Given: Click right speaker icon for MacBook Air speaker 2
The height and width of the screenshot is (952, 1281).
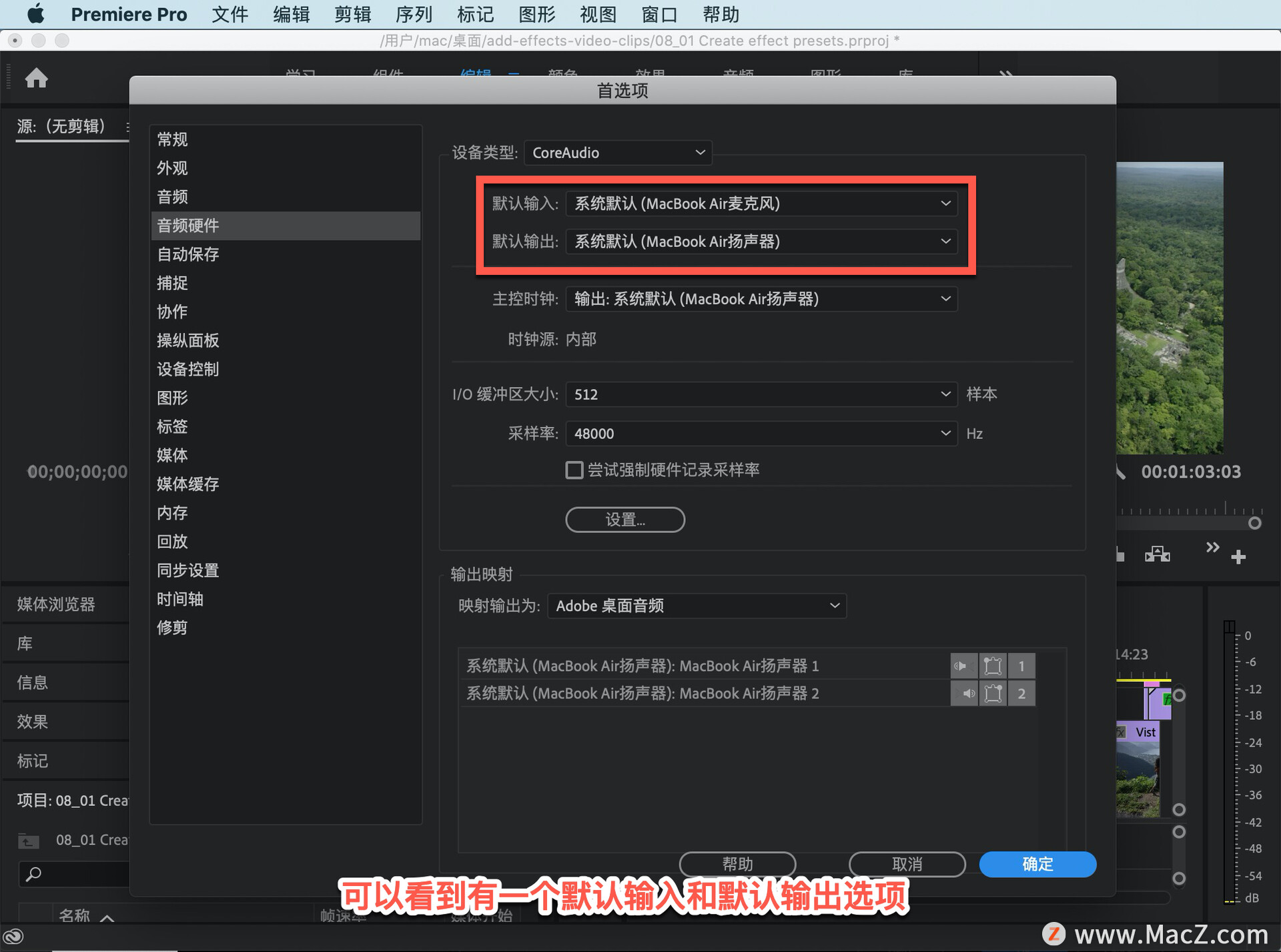Looking at the screenshot, I should coord(963,694).
